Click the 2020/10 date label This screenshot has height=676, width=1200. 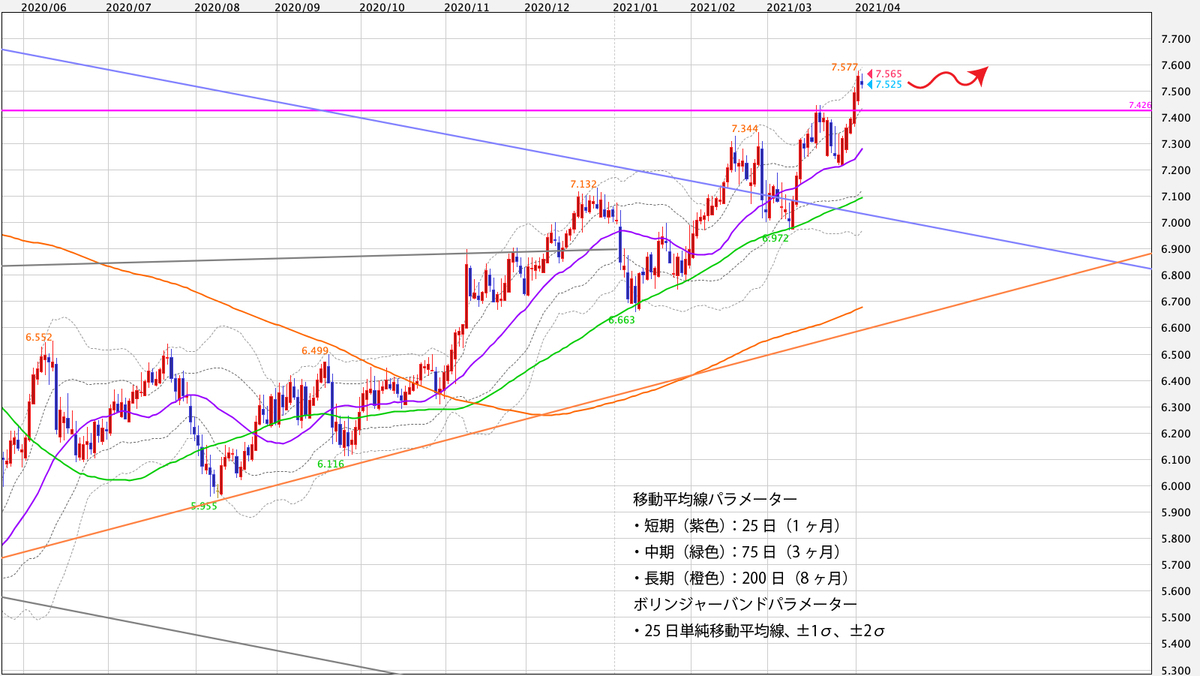coord(381,6)
